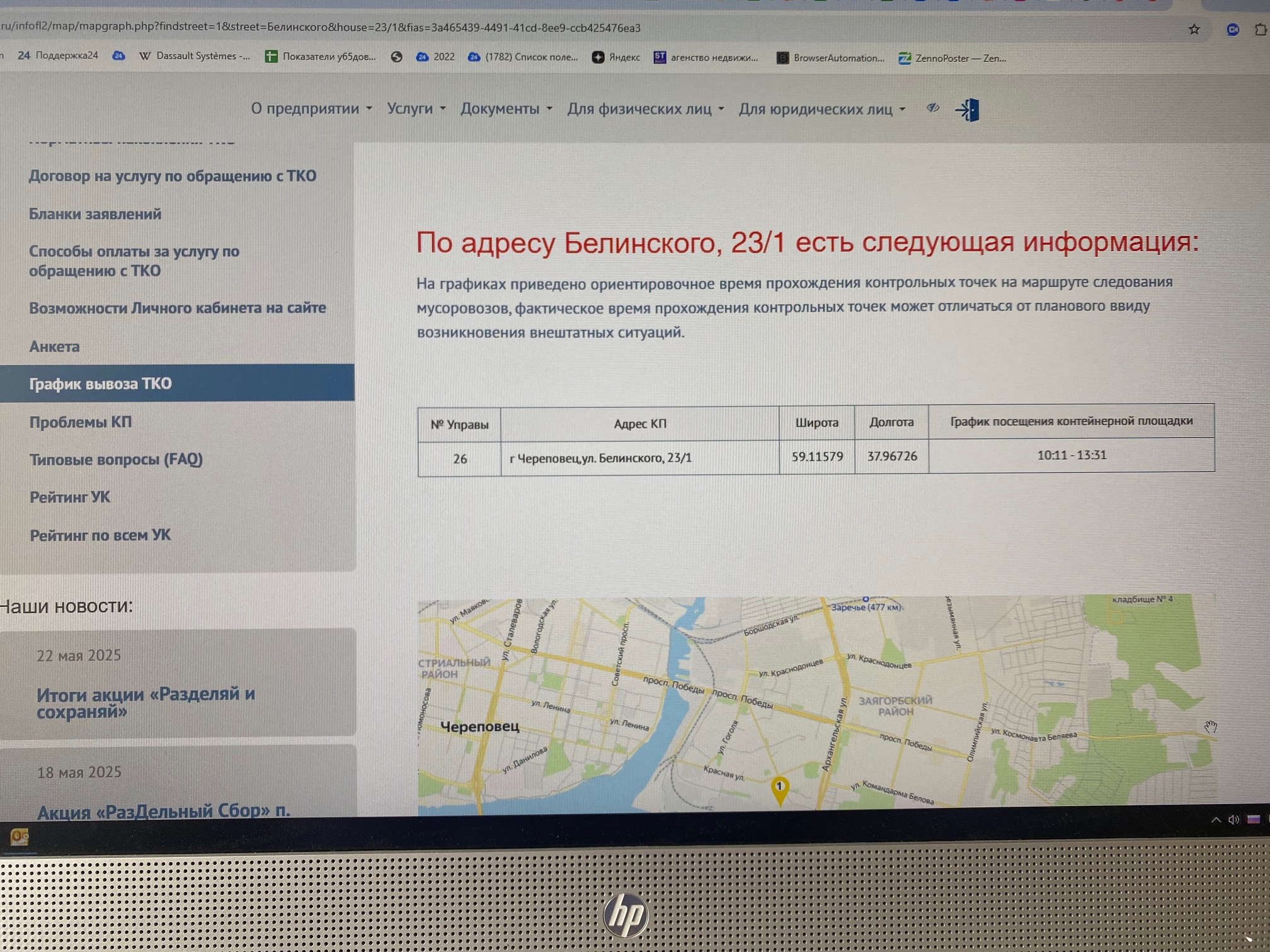Open Рейтинг УК sidebar link

[x=70, y=497]
